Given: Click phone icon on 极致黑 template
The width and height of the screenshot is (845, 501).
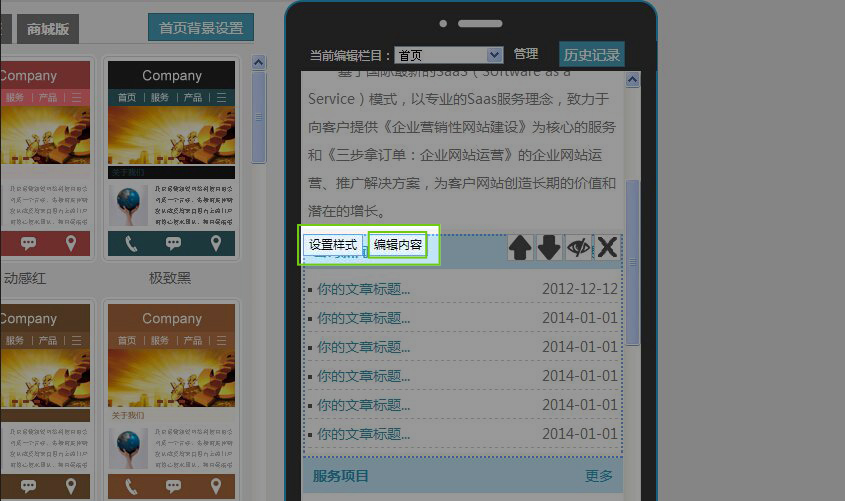Looking at the screenshot, I should coord(131,243).
